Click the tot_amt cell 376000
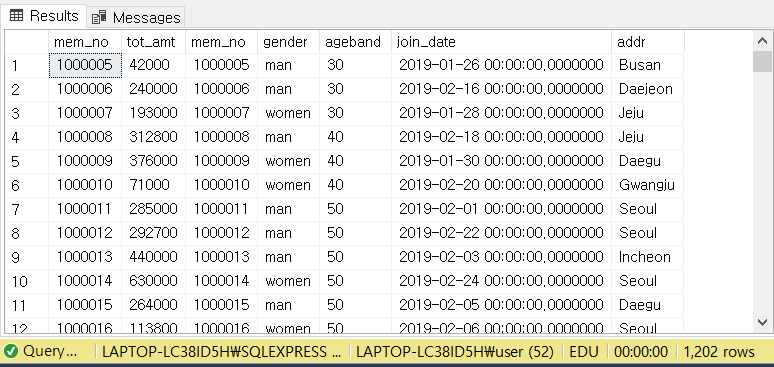Screen dimensions: 774x367 tap(154, 162)
